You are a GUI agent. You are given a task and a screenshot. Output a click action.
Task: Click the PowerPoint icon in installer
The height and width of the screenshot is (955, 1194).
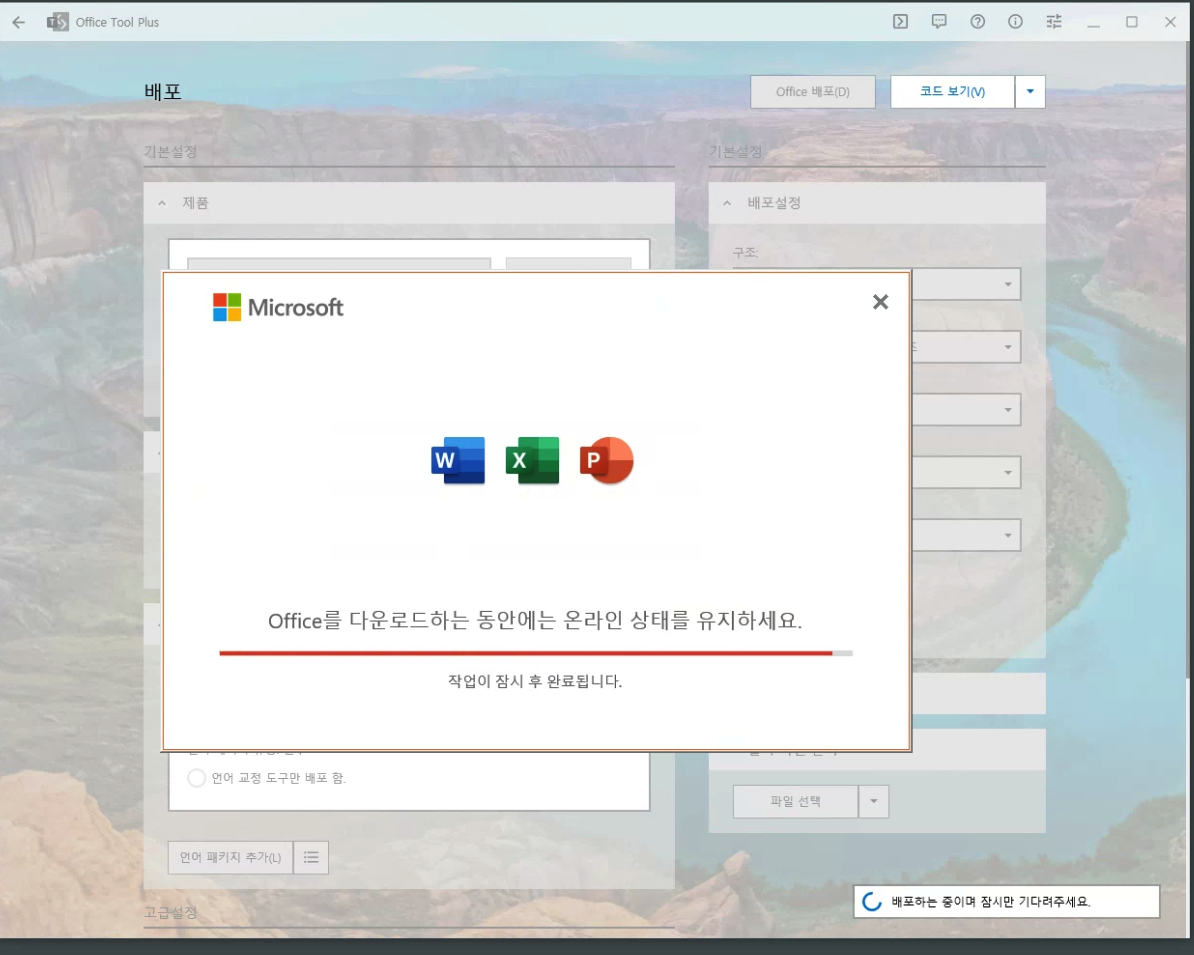coord(606,460)
